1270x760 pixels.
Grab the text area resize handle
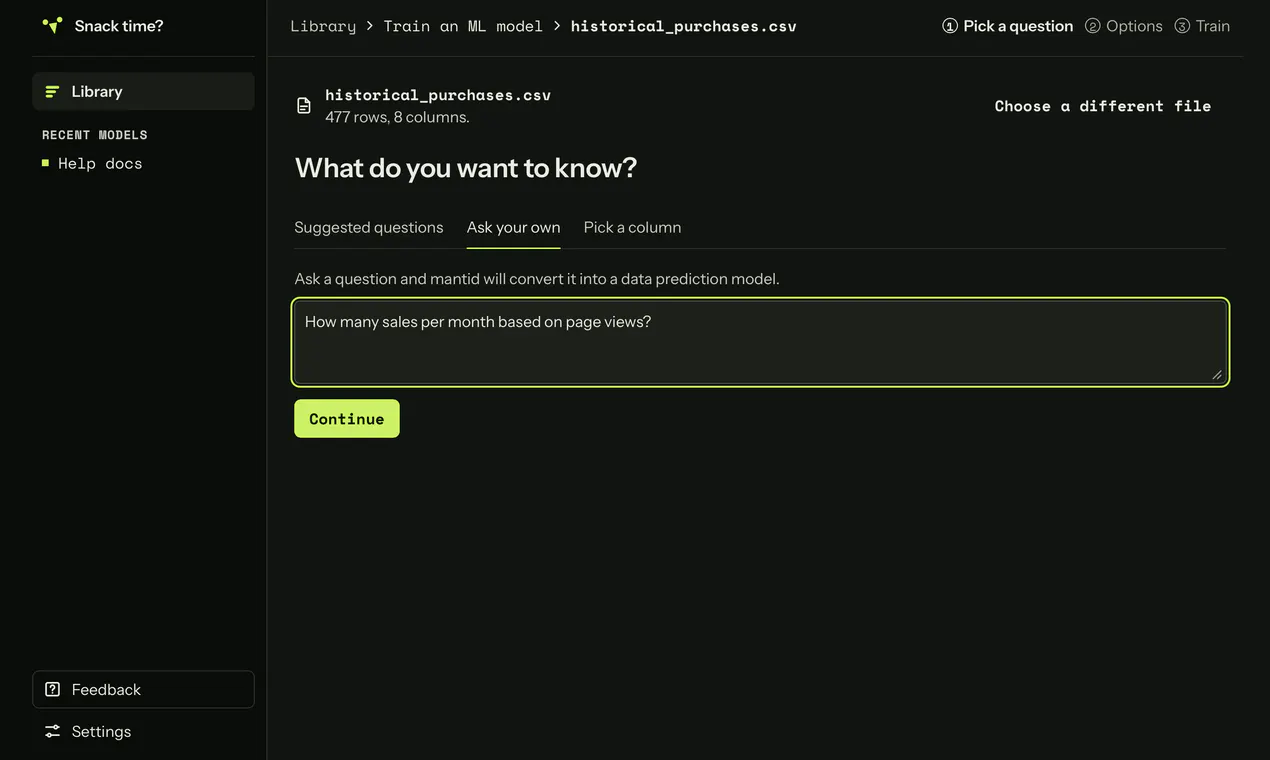(1217, 374)
